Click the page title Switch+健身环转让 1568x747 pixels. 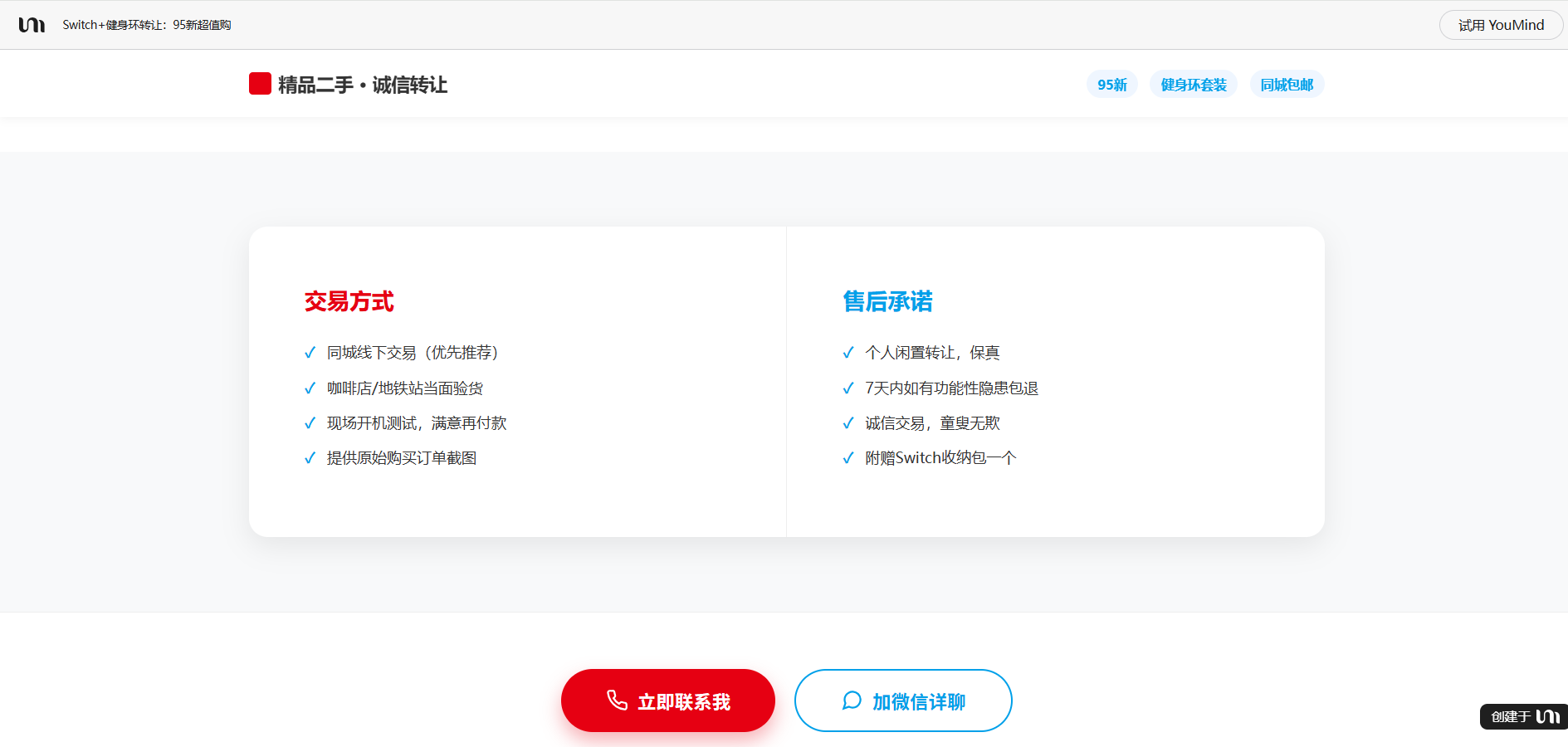[147, 25]
